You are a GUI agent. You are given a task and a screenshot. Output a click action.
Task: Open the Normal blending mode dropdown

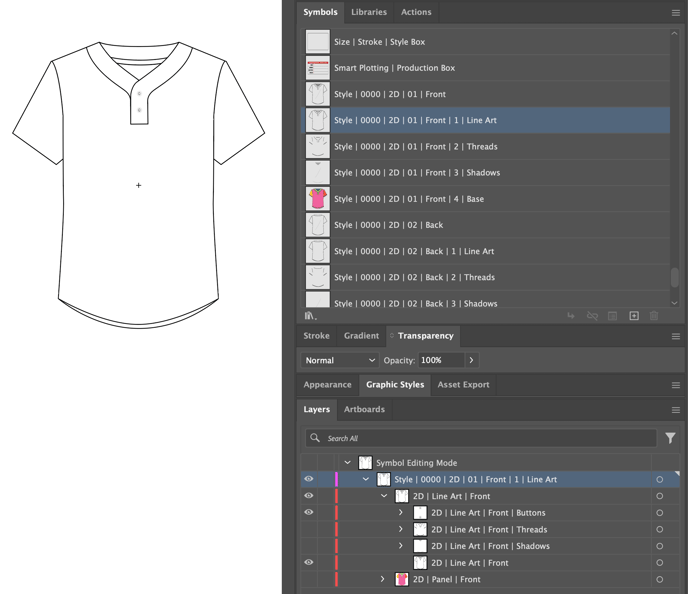pos(340,360)
